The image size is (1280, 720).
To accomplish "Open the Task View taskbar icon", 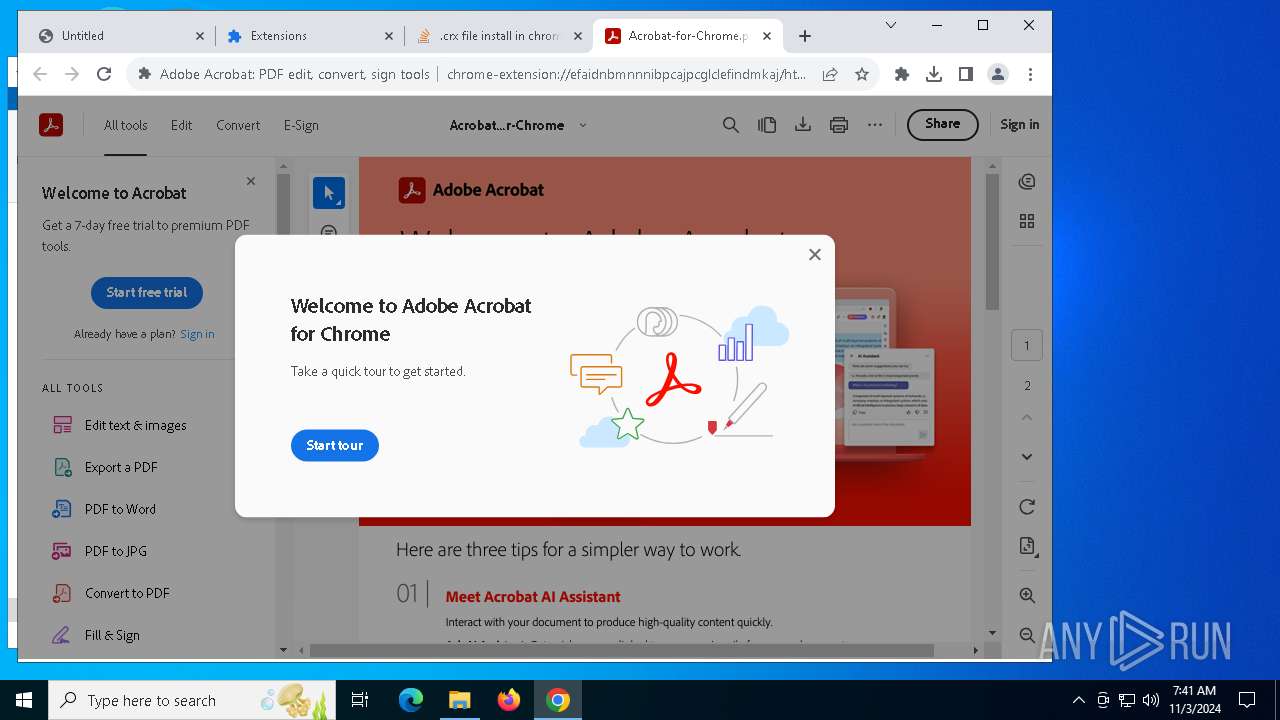I will [360, 700].
